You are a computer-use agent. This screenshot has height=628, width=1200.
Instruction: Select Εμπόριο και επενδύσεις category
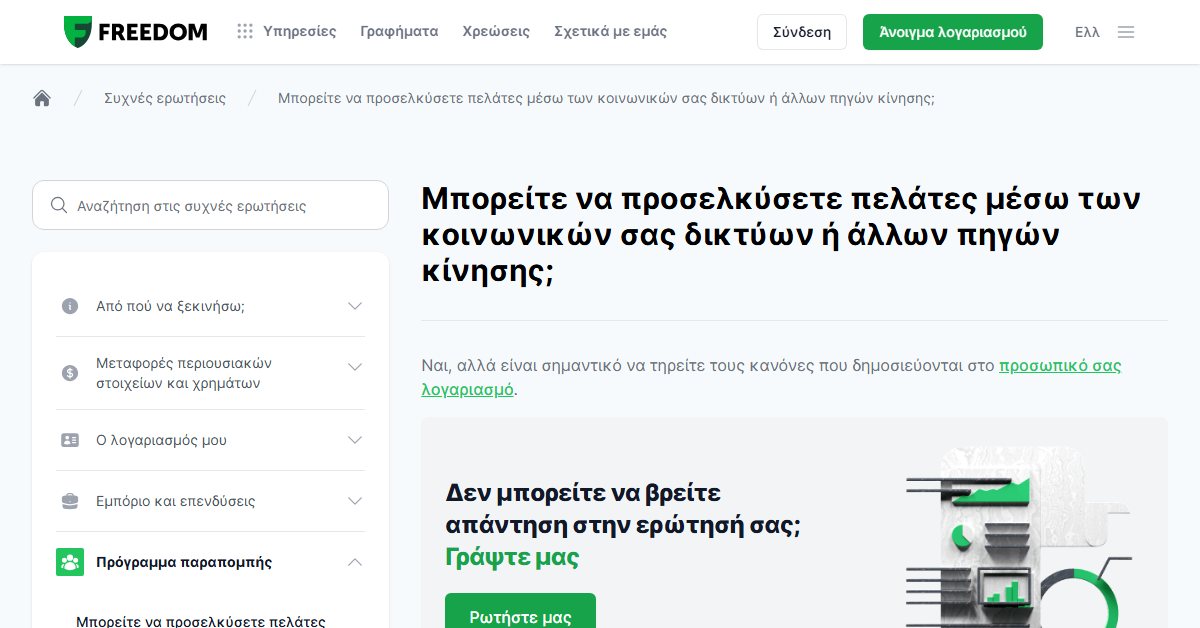[175, 501]
